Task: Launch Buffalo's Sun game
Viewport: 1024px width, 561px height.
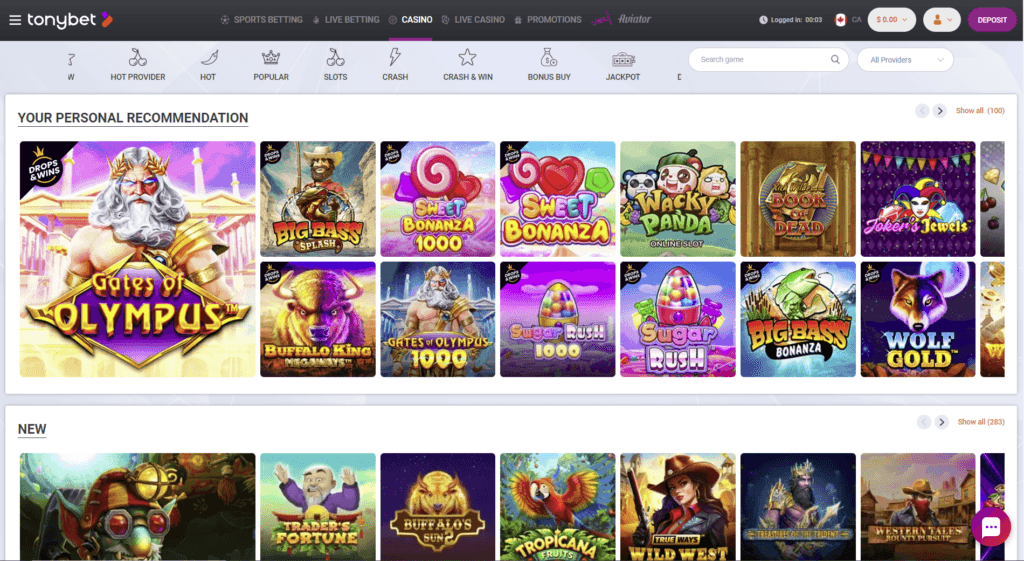Action: [x=438, y=507]
